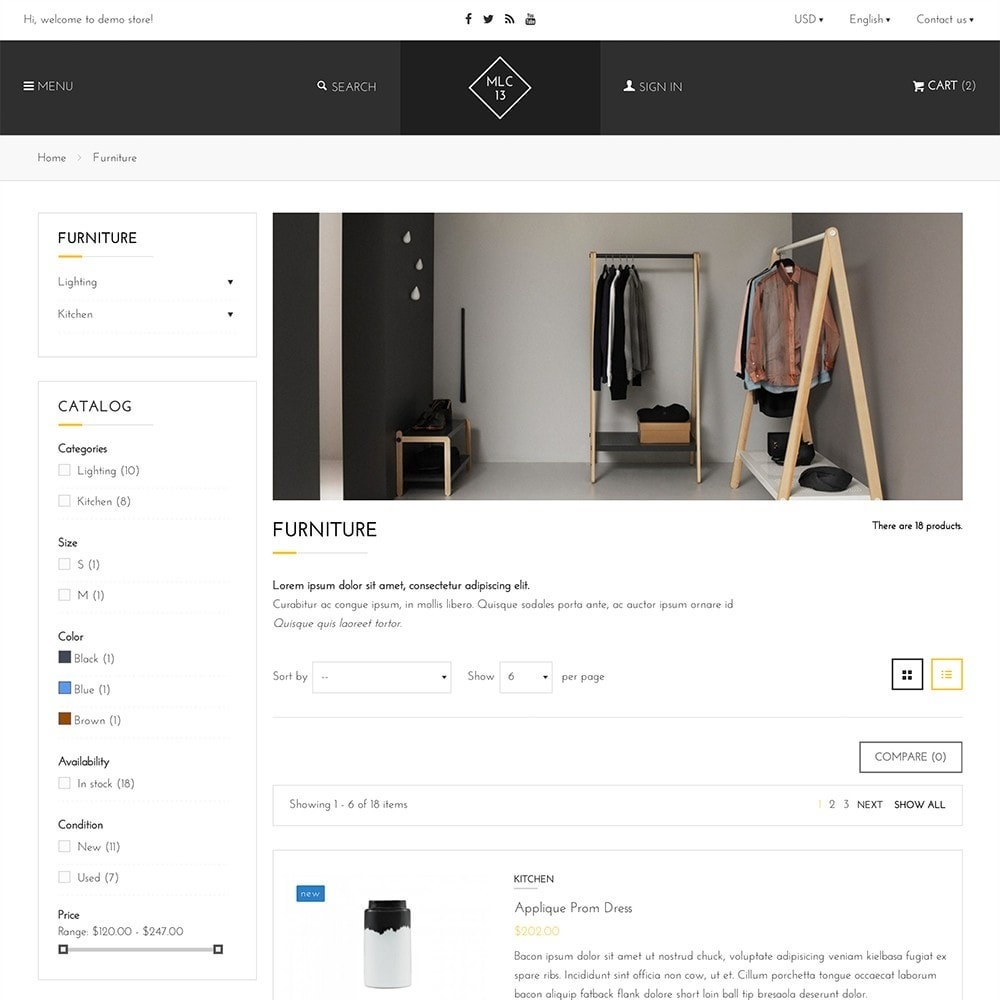The image size is (1000, 1000).
Task: Click the MLC 13 diamond logo
Action: click(499, 87)
